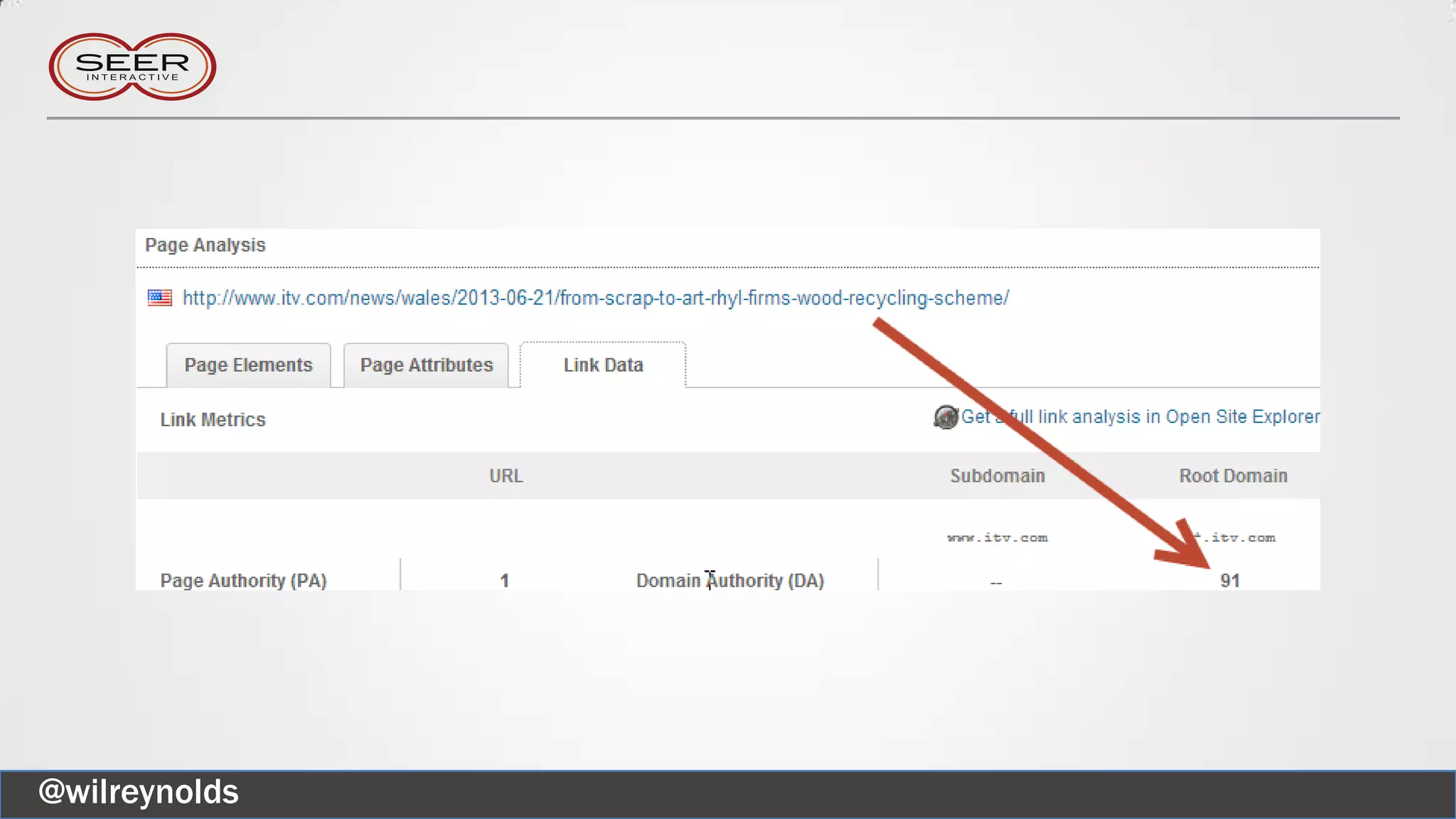The width and height of the screenshot is (1456, 819).
Task: Click the @wilreynolds handle in footer
Action: pyautogui.click(x=139, y=793)
